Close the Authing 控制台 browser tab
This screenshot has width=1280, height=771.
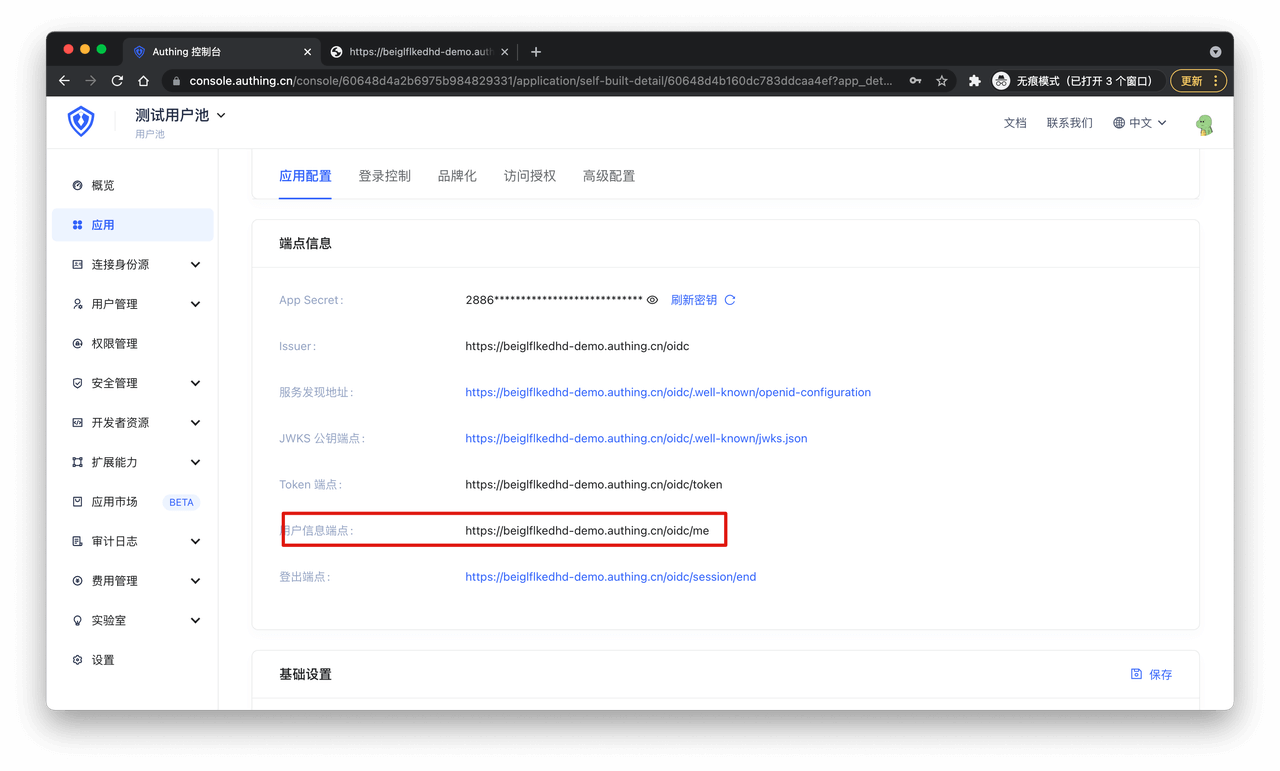tap(307, 52)
